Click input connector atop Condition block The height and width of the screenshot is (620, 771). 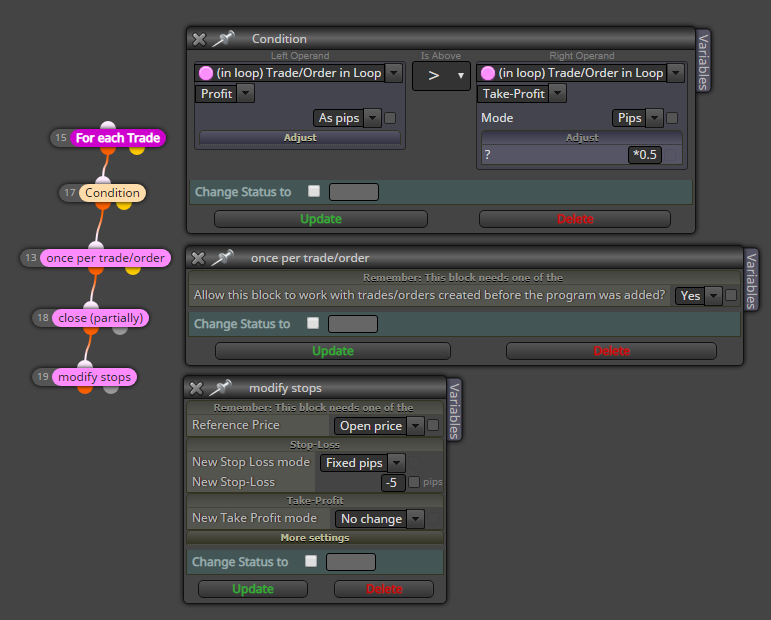[x=103, y=181]
